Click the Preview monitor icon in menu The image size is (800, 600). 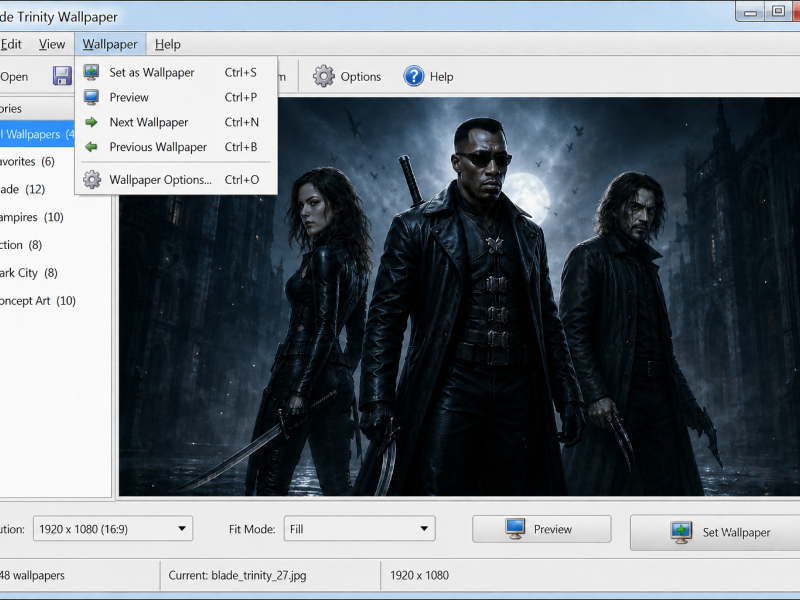point(91,97)
